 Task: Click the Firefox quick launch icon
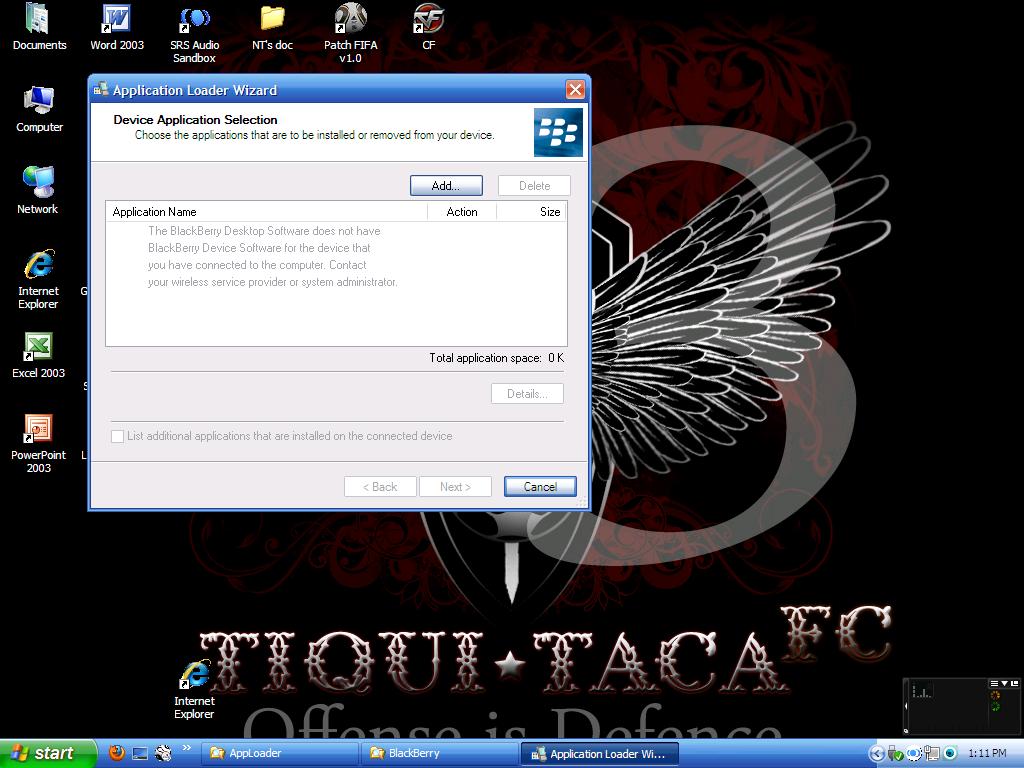(117, 753)
